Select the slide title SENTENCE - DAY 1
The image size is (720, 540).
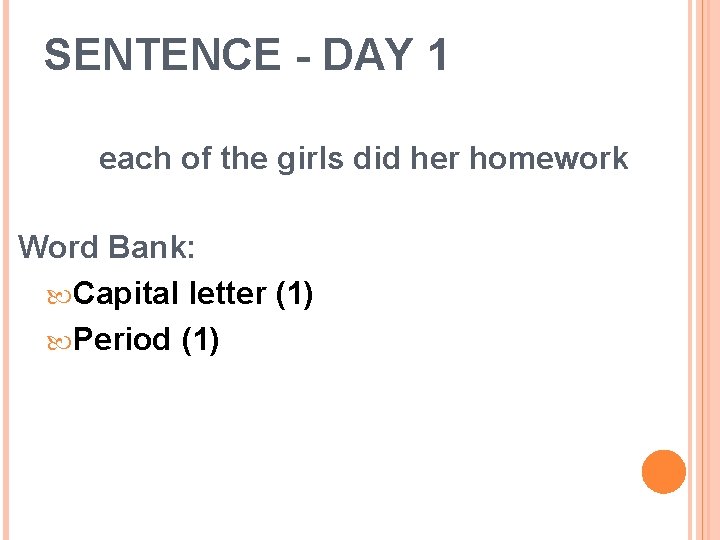point(246,55)
